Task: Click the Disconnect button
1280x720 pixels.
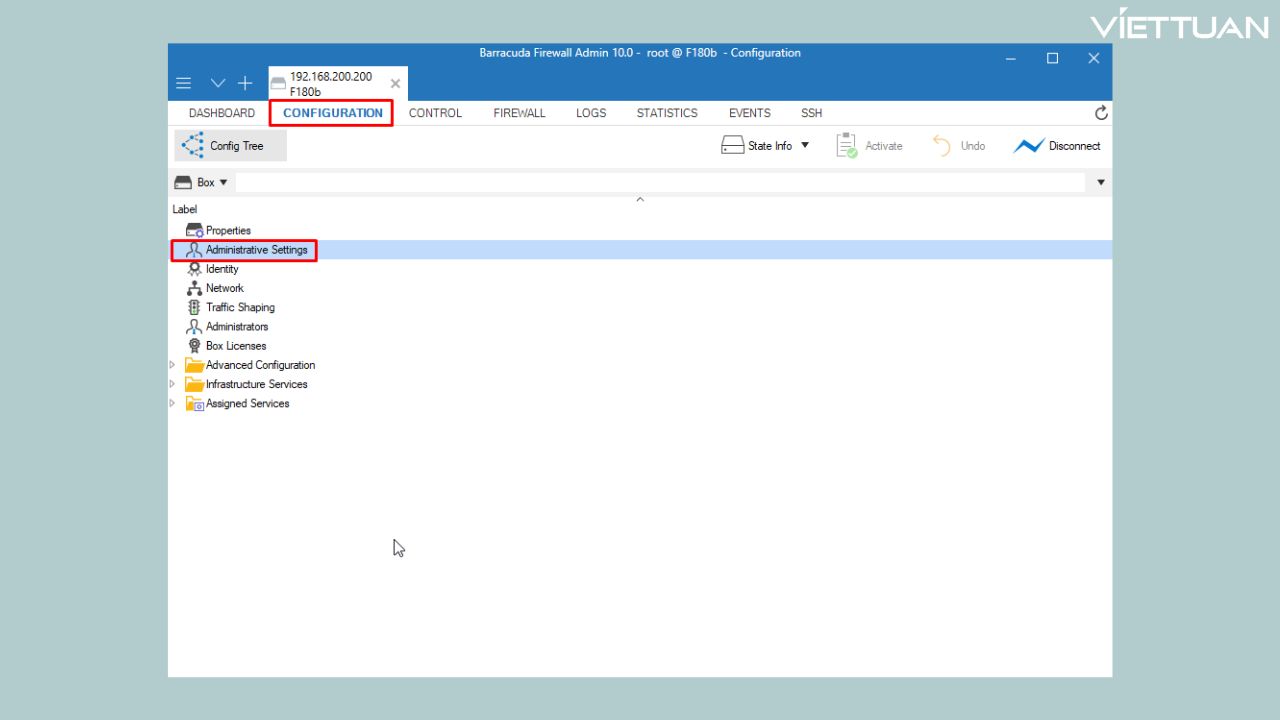Action: 1057,146
